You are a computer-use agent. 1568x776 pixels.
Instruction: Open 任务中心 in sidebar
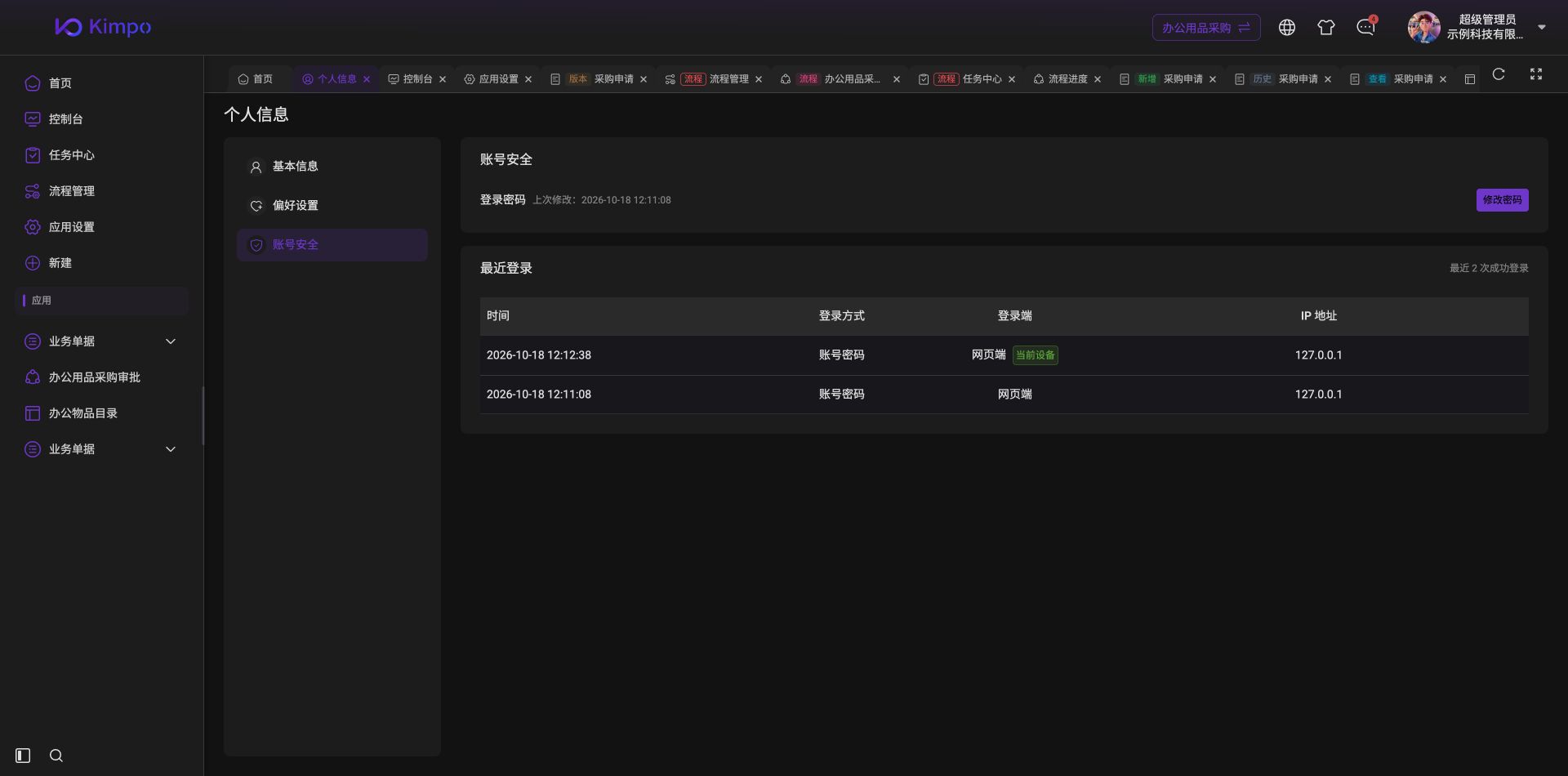[x=72, y=155]
